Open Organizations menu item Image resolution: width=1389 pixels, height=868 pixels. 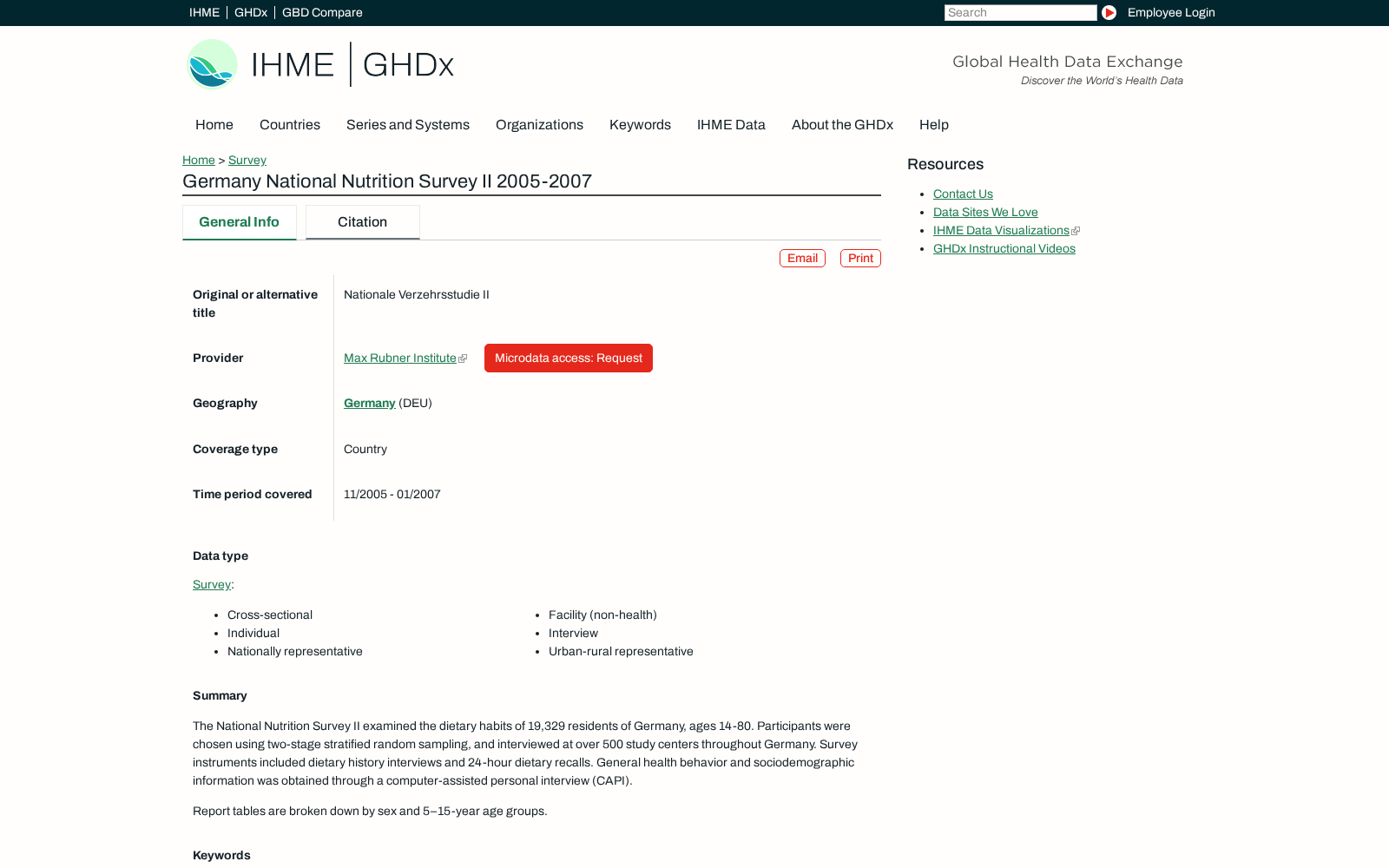tap(539, 125)
